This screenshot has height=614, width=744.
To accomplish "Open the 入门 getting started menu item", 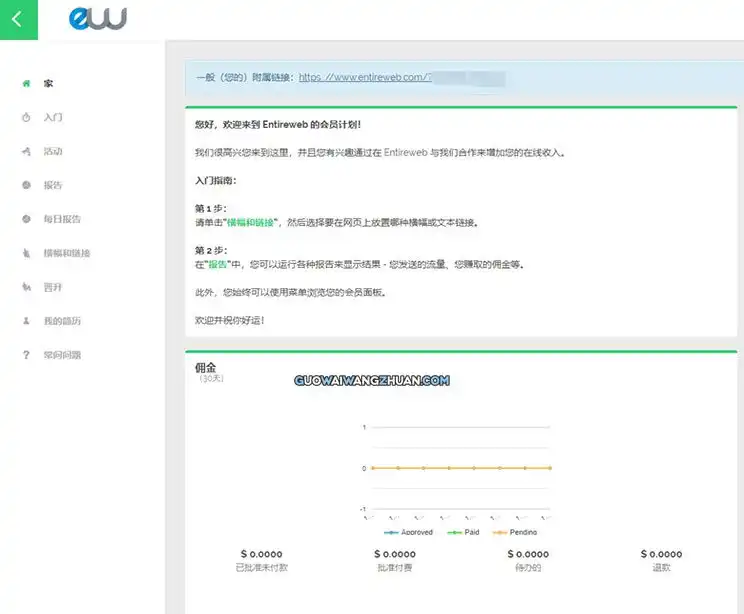I will click(x=53, y=117).
